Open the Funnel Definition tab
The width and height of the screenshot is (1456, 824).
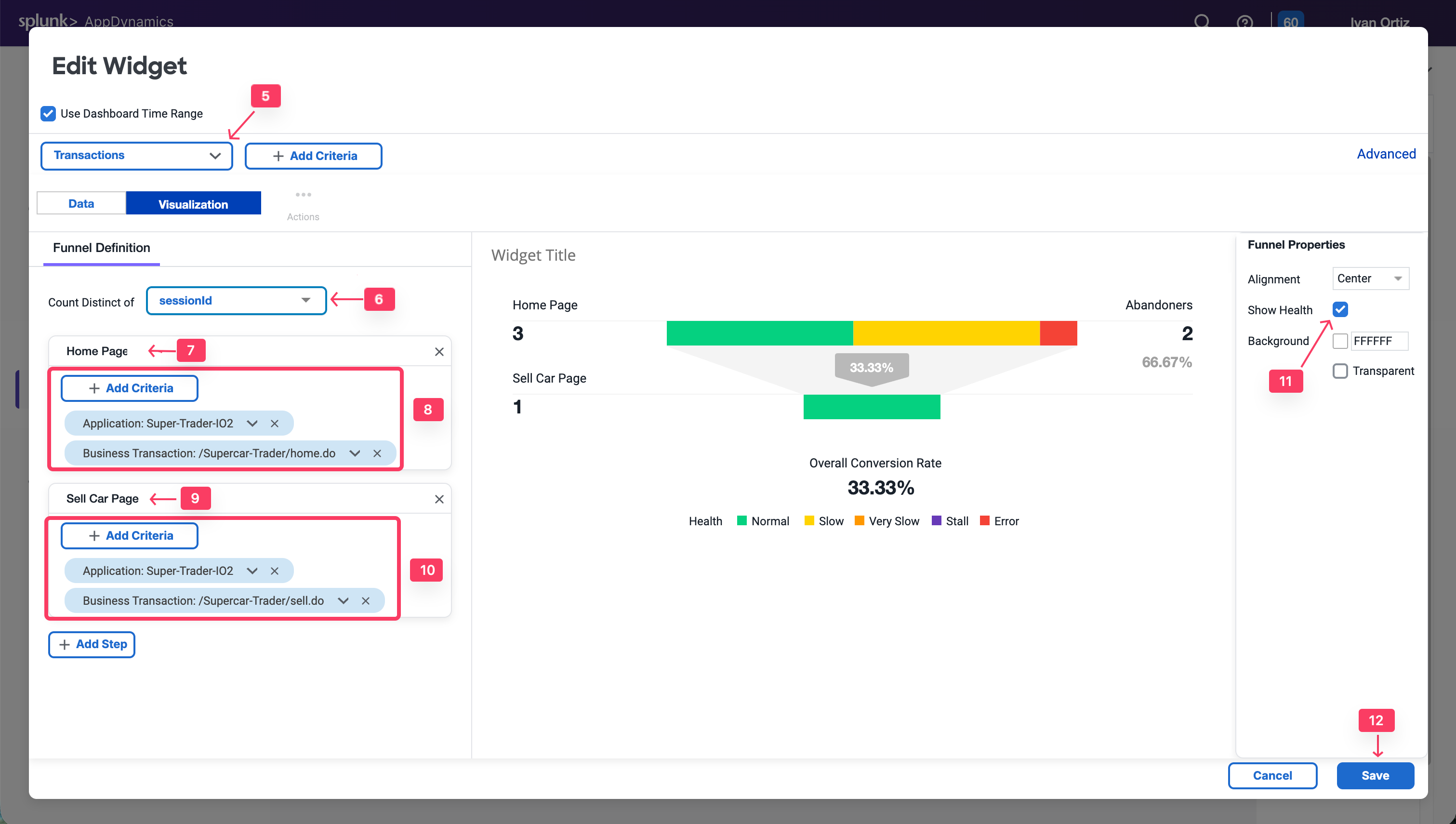point(101,248)
